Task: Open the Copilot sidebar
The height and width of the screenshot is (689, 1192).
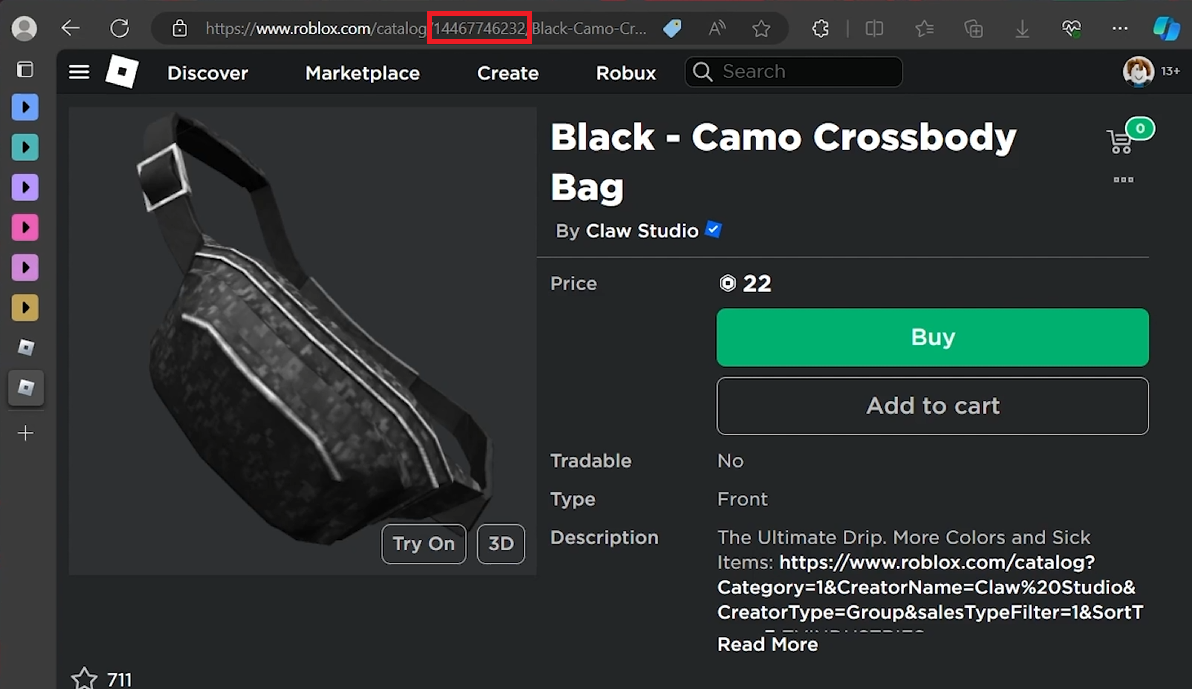Action: pos(1168,28)
